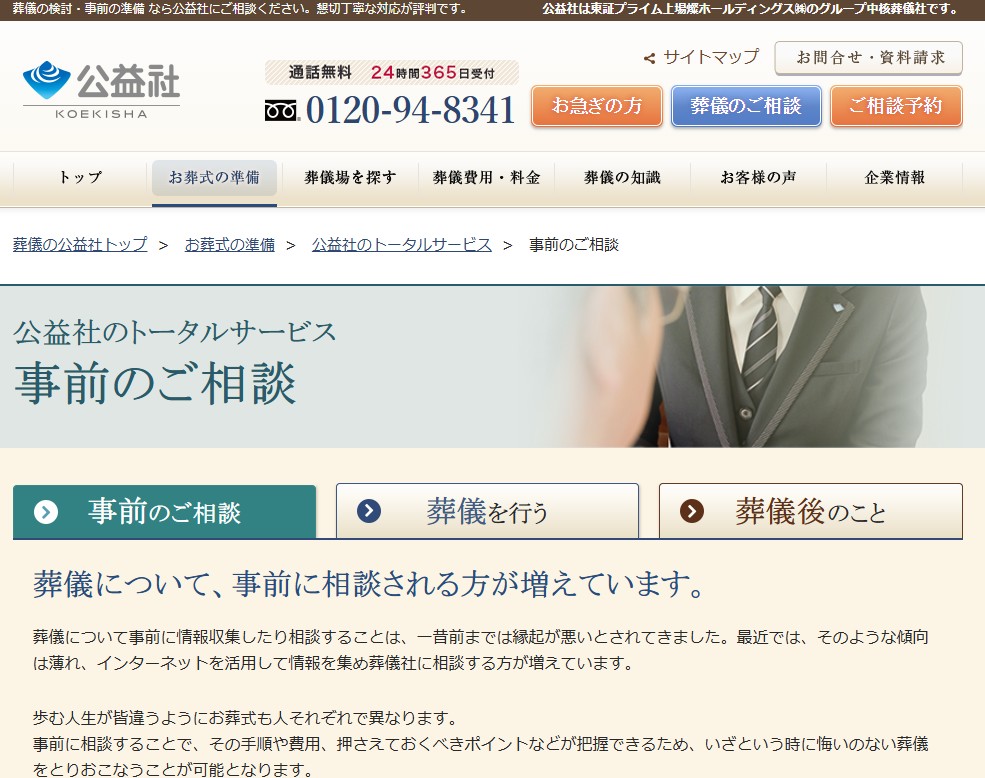
Task: Click the arrow circle on 葬儀を行う tab
Action: pyautogui.click(x=370, y=511)
